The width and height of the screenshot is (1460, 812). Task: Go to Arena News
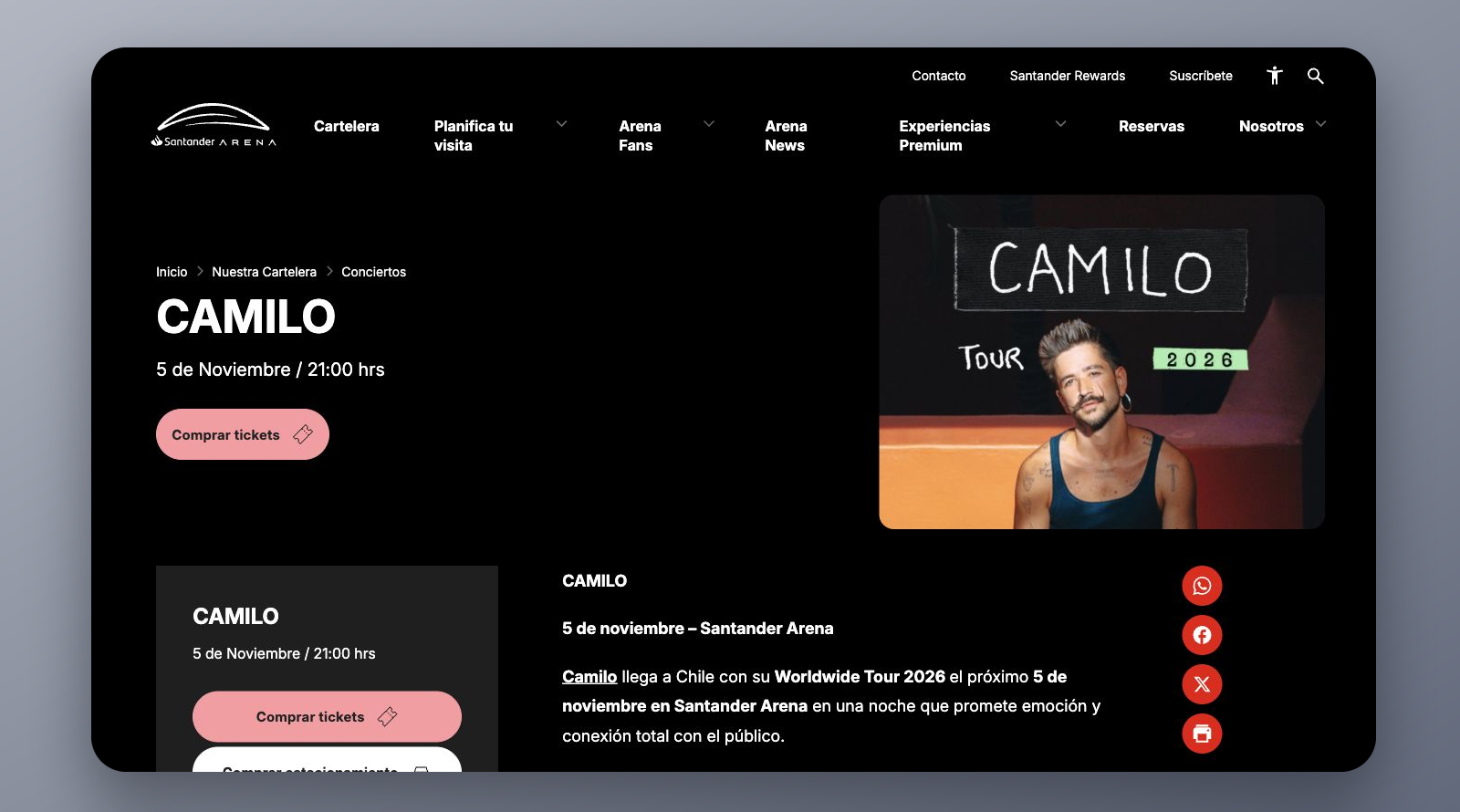pos(786,135)
